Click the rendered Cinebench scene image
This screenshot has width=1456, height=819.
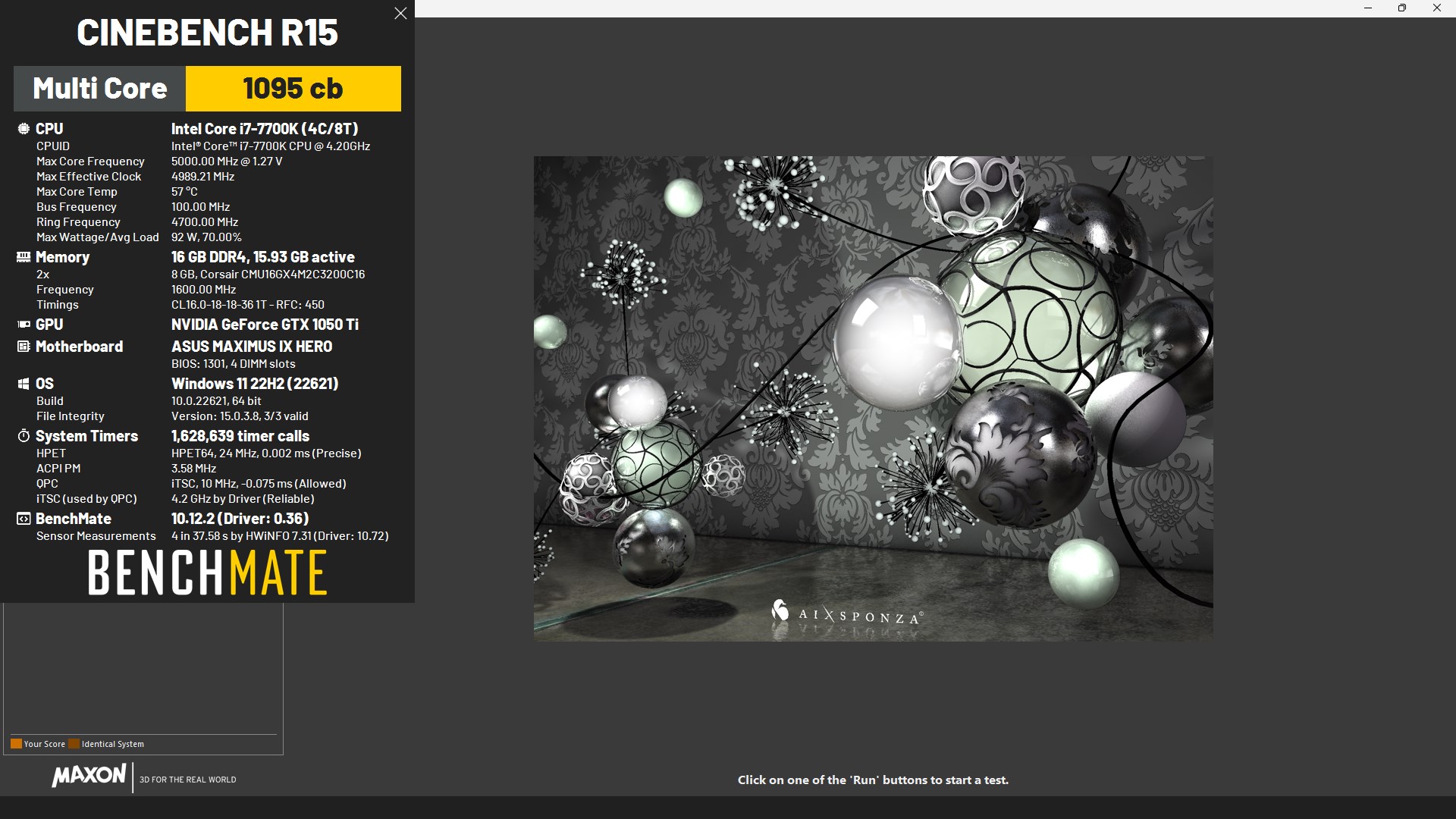[873, 399]
